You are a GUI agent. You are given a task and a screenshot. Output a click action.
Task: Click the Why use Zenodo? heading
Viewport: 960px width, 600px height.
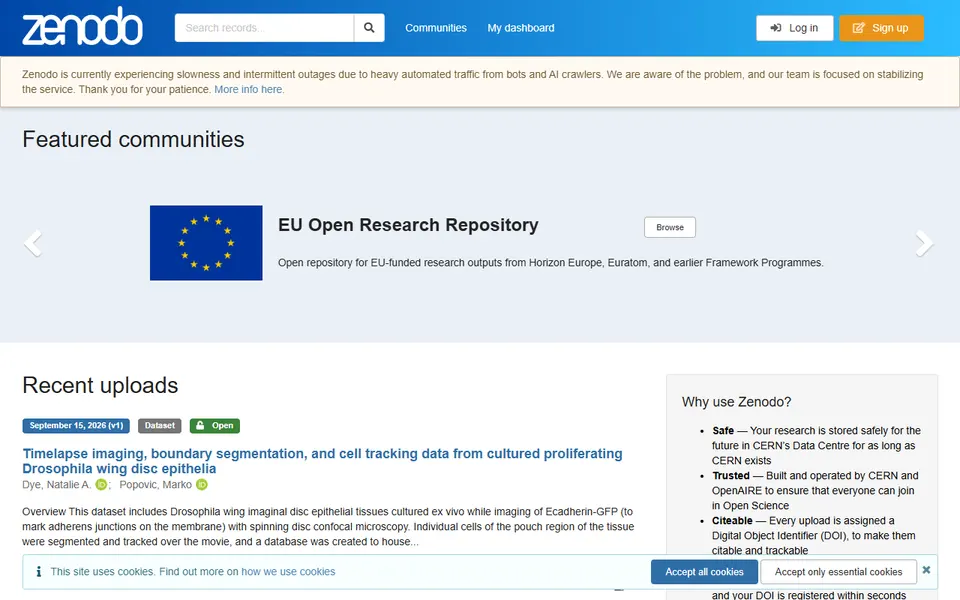(737, 402)
